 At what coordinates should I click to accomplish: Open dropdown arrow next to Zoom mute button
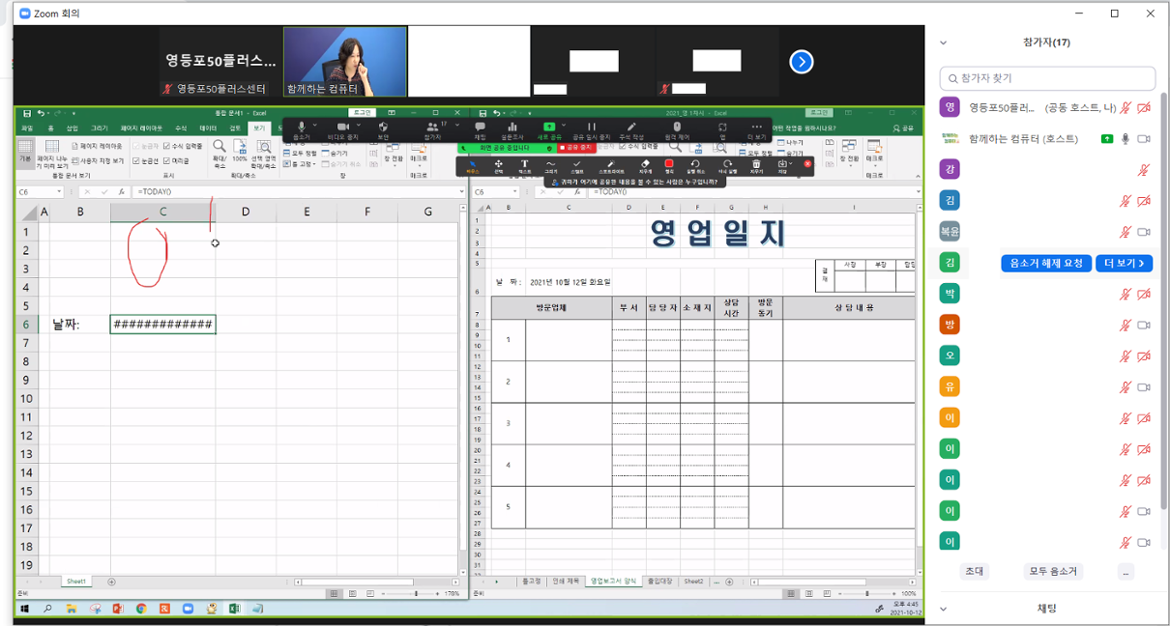[315, 125]
